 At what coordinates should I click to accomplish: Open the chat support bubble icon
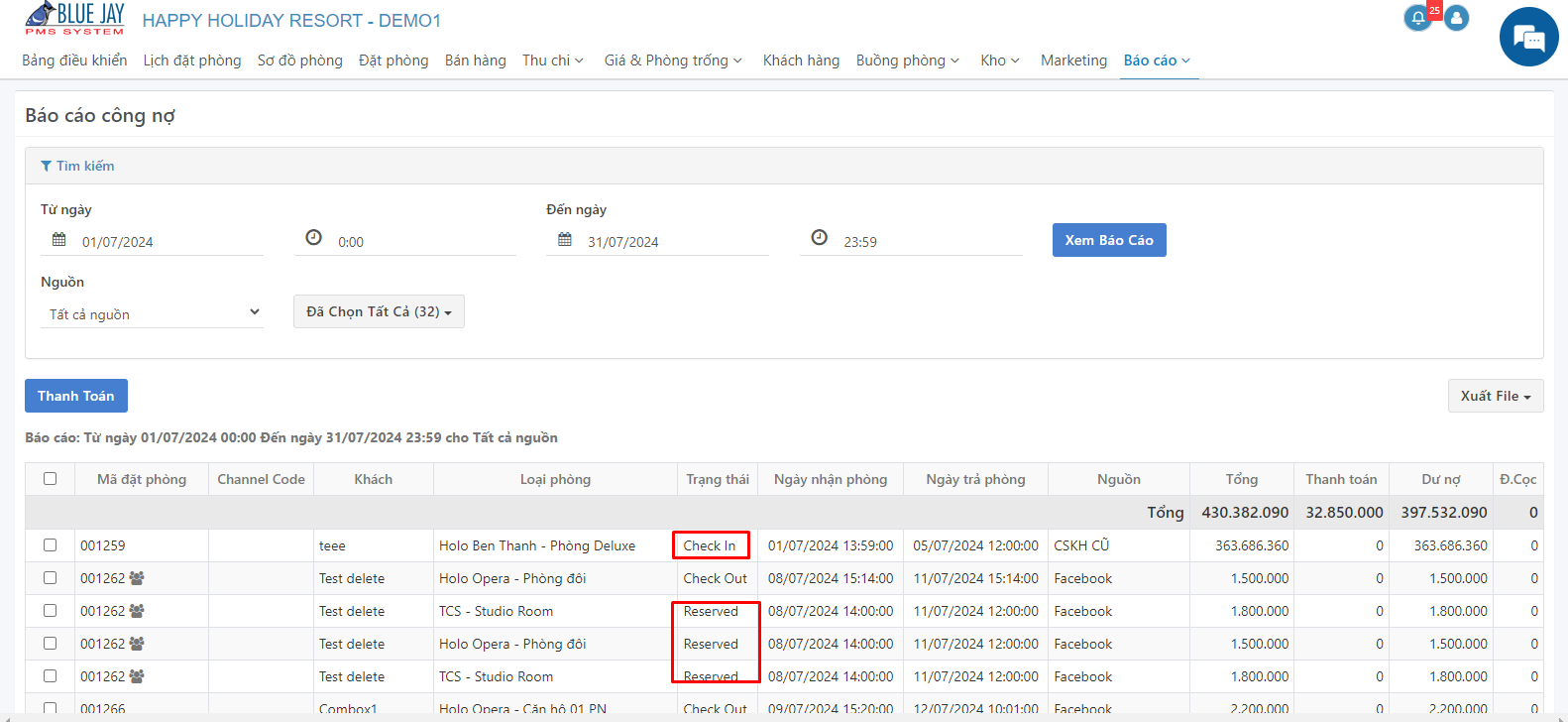(1528, 38)
